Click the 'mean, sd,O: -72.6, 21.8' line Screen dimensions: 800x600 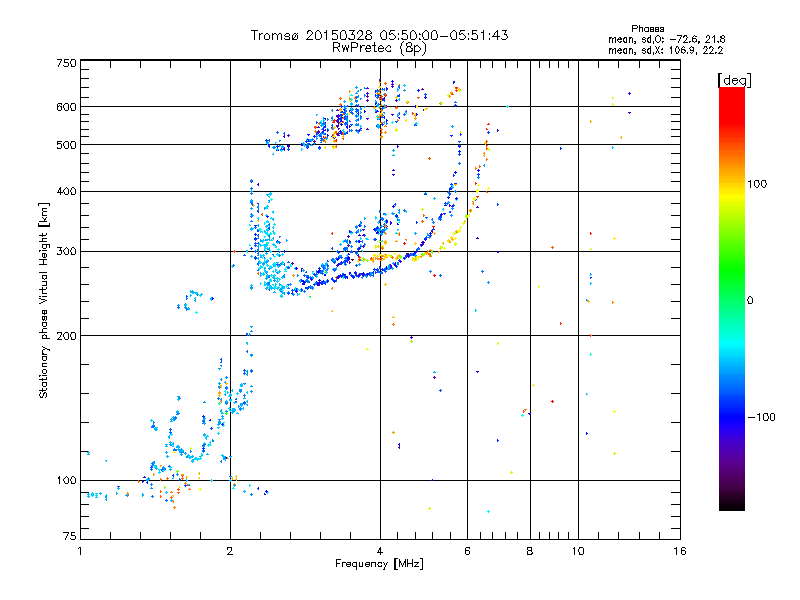click(x=666, y=39)
